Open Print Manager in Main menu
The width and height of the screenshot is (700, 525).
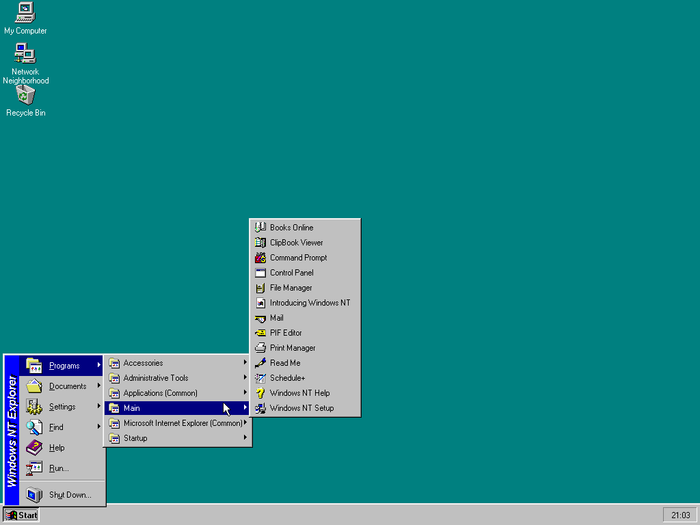coord(292,348)
